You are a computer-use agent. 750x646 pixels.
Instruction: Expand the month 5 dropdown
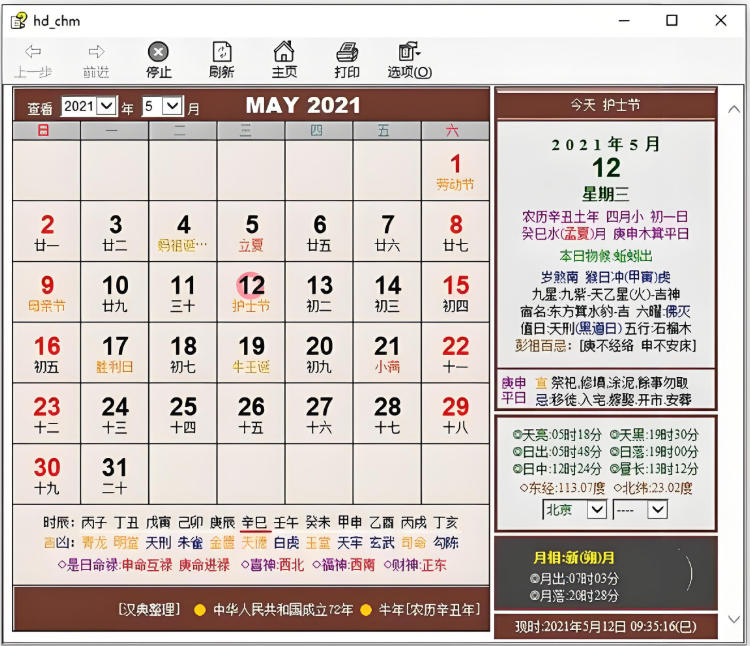(172, 106)
